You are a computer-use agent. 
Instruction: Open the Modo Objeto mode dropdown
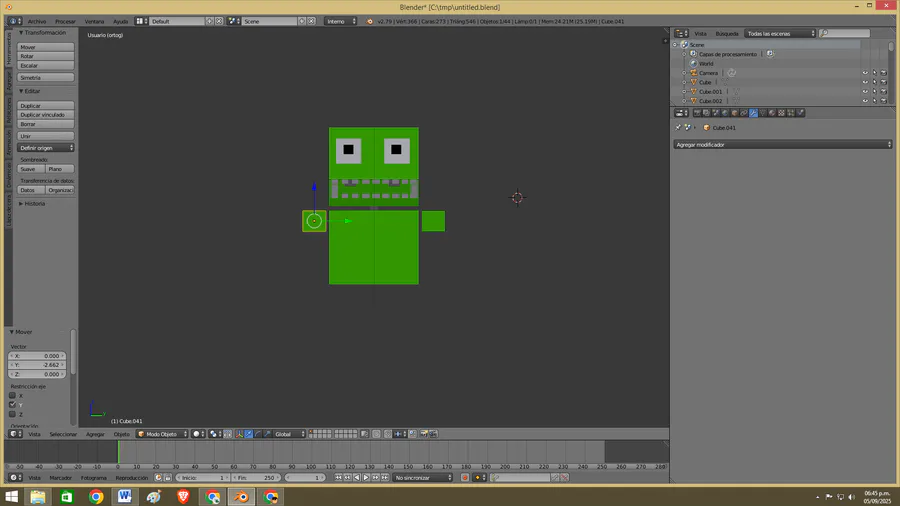point(162,434)
